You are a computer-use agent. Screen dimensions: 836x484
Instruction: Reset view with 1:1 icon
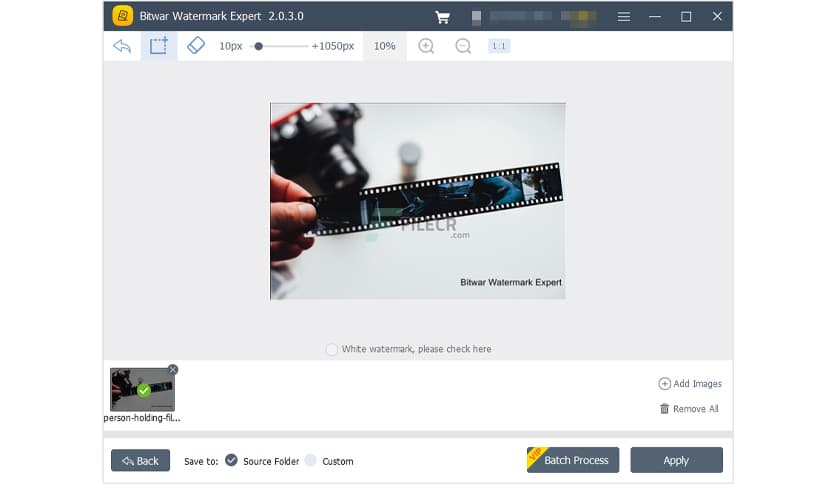click(499, 46)
